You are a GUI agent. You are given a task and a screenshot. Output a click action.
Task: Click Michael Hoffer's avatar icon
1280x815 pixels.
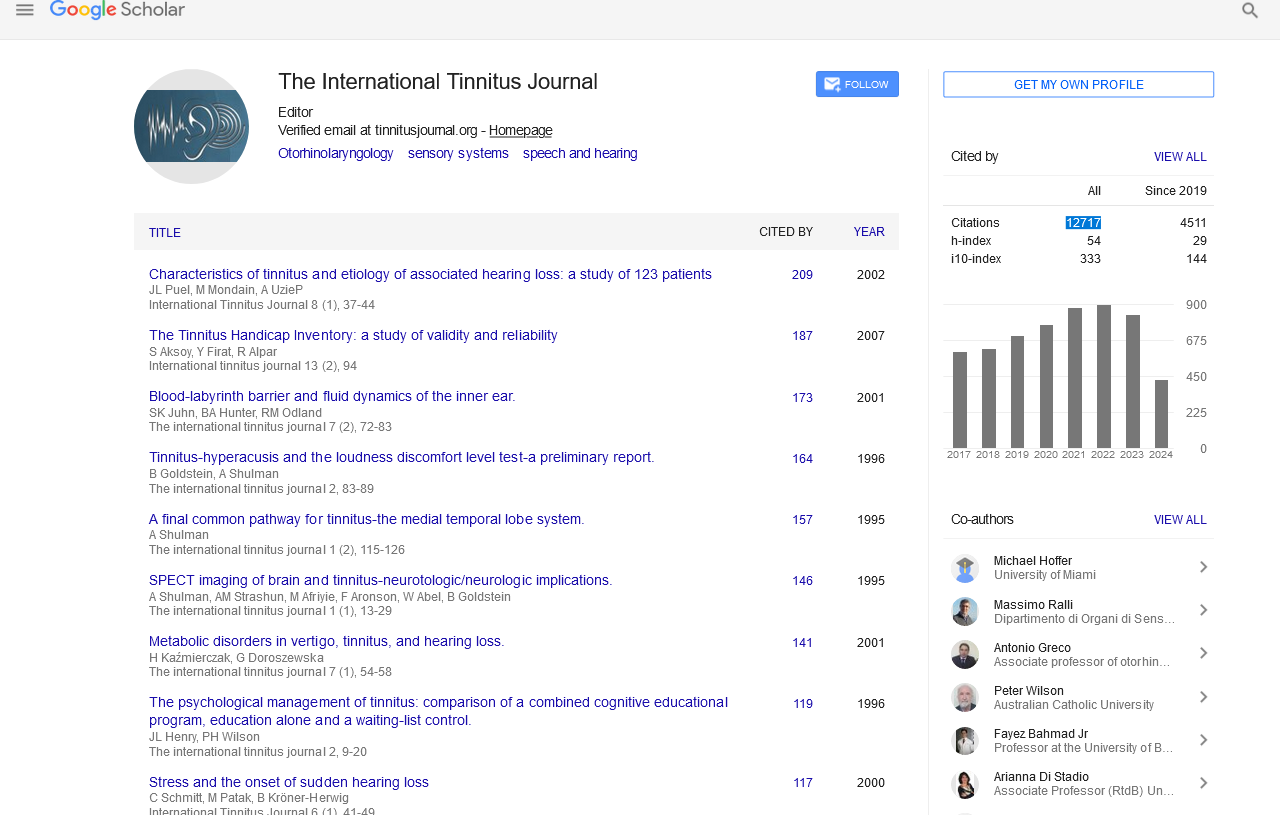[x=964, y=568]
